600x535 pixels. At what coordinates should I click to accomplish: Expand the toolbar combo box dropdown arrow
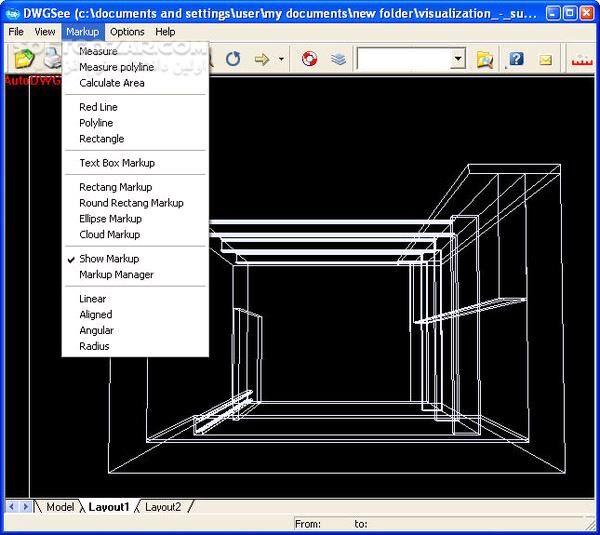pos(458,60)
